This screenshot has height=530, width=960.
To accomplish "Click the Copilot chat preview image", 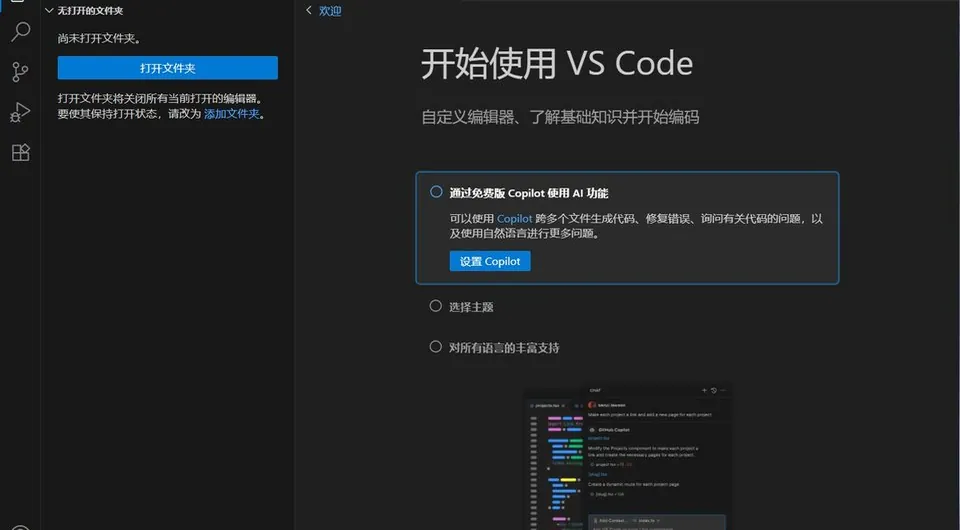I will pyautogui.click(x=628, y=456).
